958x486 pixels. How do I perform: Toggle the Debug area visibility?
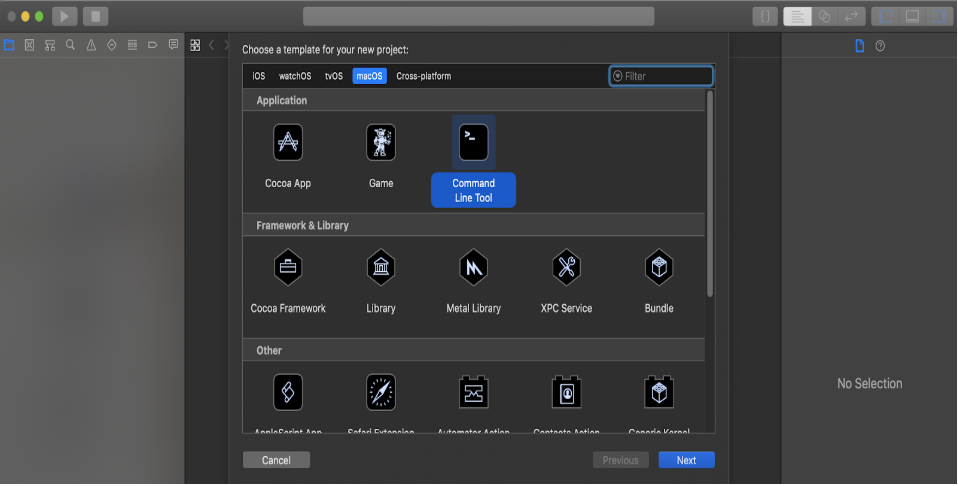tap(912, 17)
